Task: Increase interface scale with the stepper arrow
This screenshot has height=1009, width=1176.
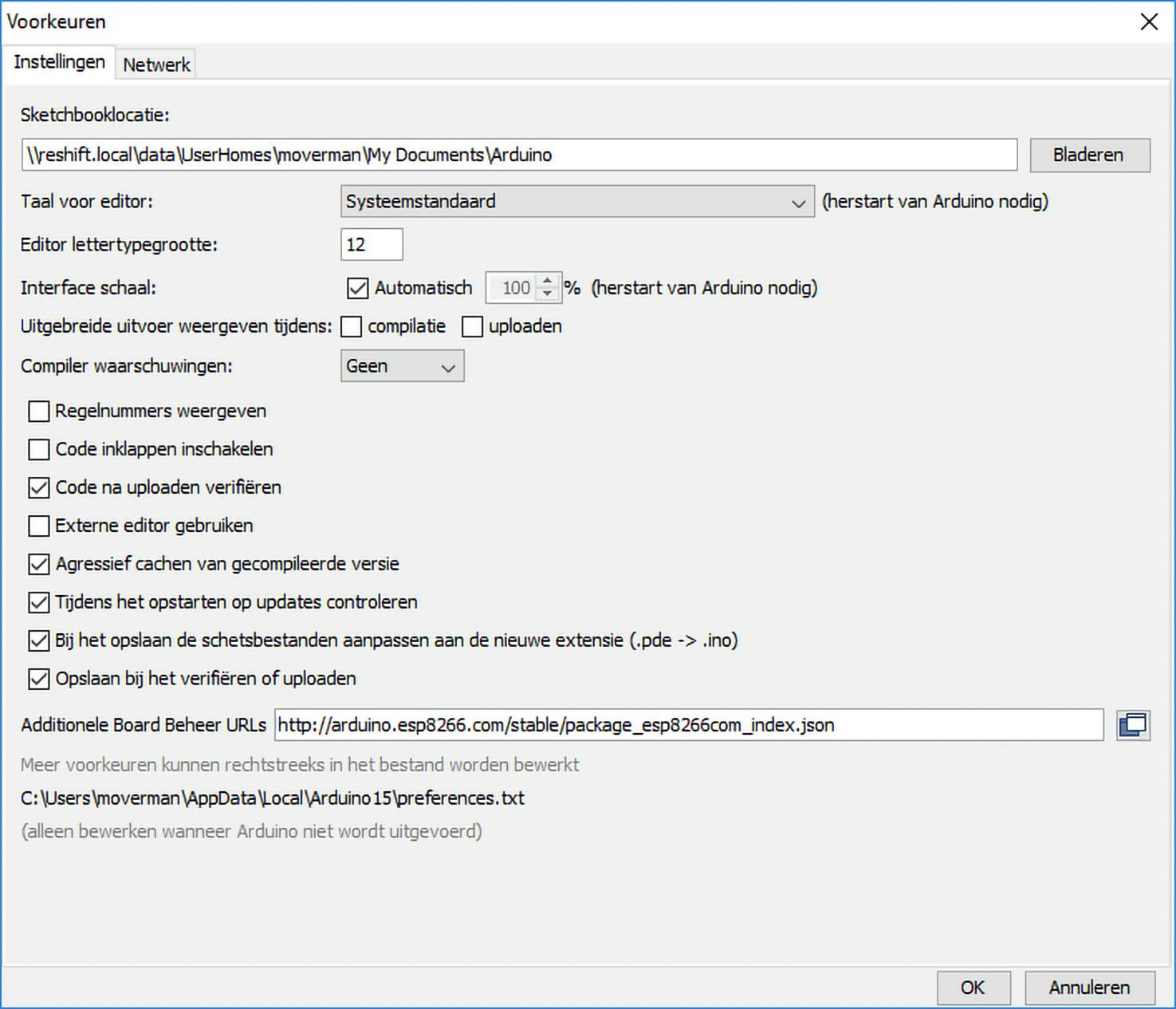Action: (547, 282)
